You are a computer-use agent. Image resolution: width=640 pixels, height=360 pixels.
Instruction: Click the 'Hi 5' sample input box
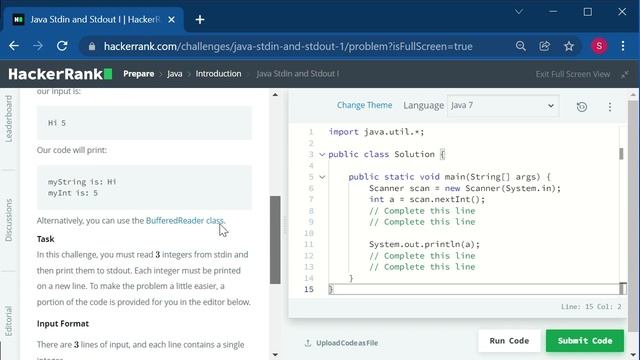pyautogui.click(x=144, y=123)
